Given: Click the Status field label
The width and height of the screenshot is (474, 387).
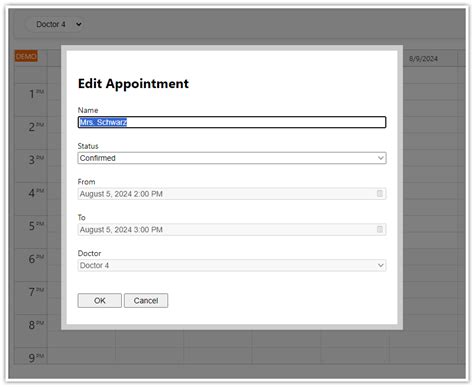Looking at the screenshot, I should point(88,146).
